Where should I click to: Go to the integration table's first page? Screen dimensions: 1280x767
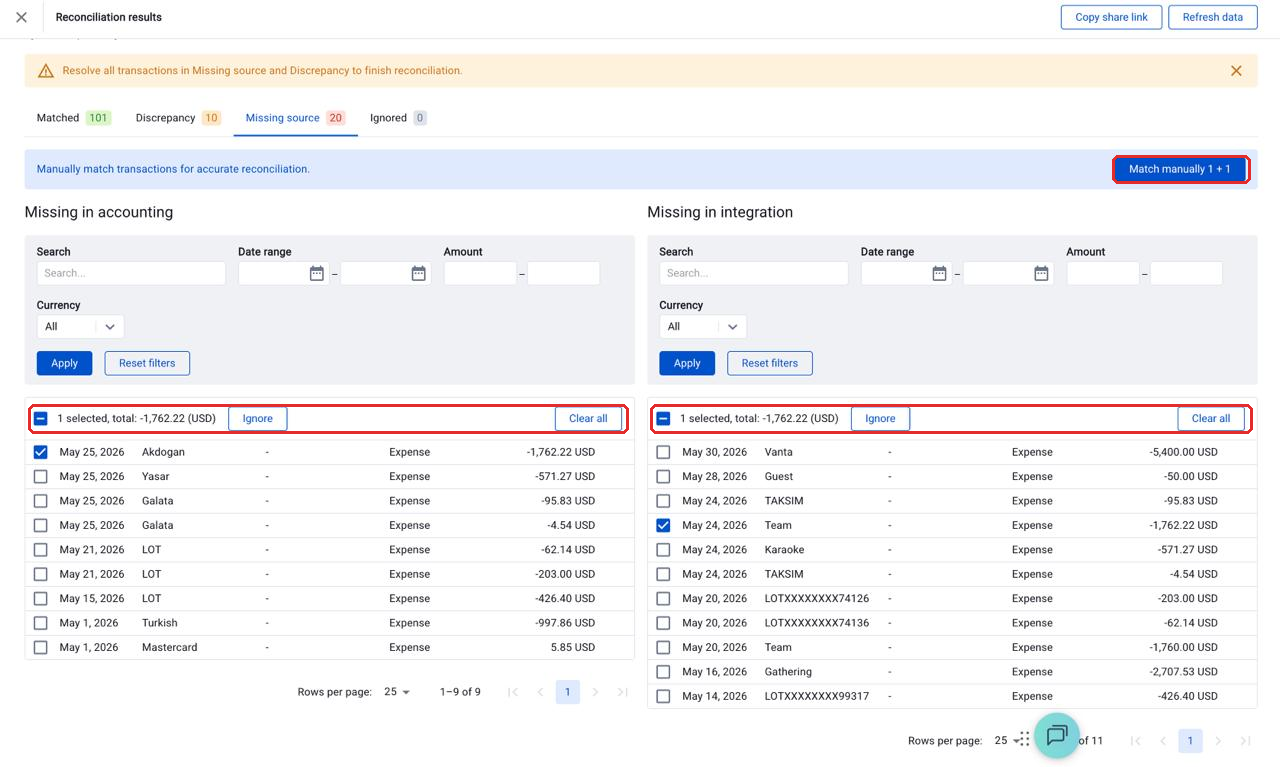(1135, 741)
